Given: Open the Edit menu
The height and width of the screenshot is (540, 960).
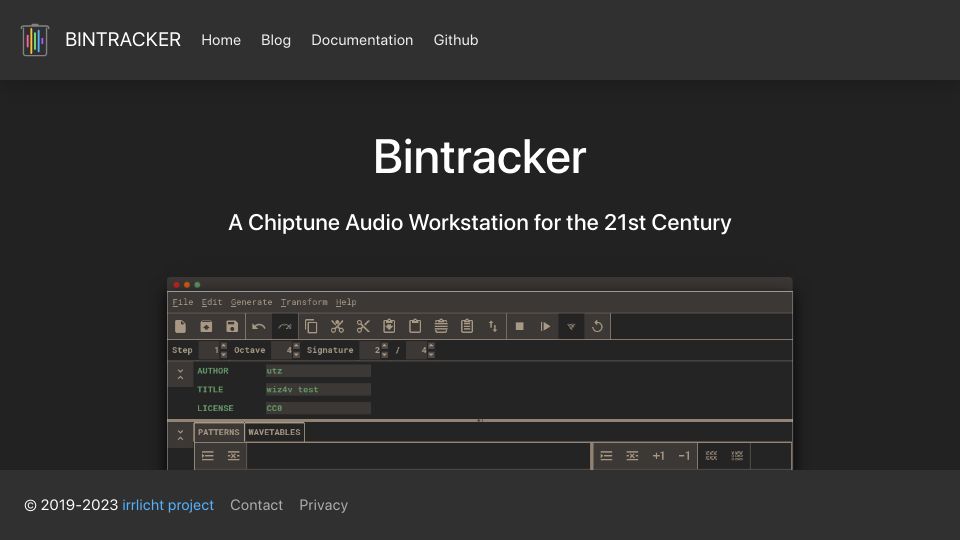Looking at the screenshot, I should point(212,302).
